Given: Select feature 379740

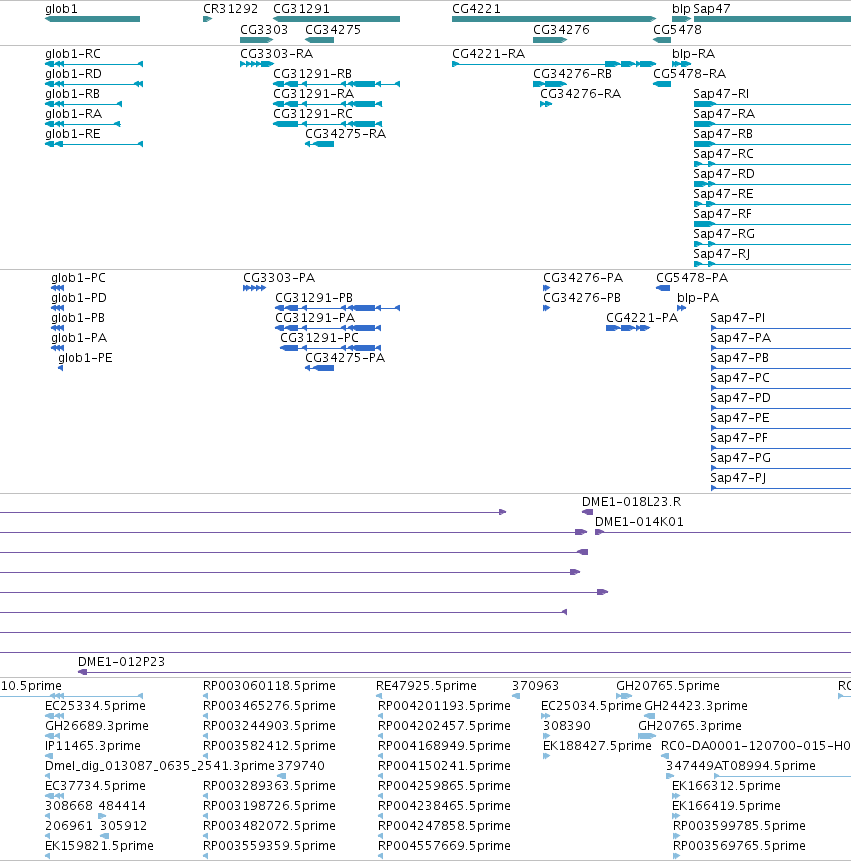Looking at the screenshot, I should pos(301,765).
